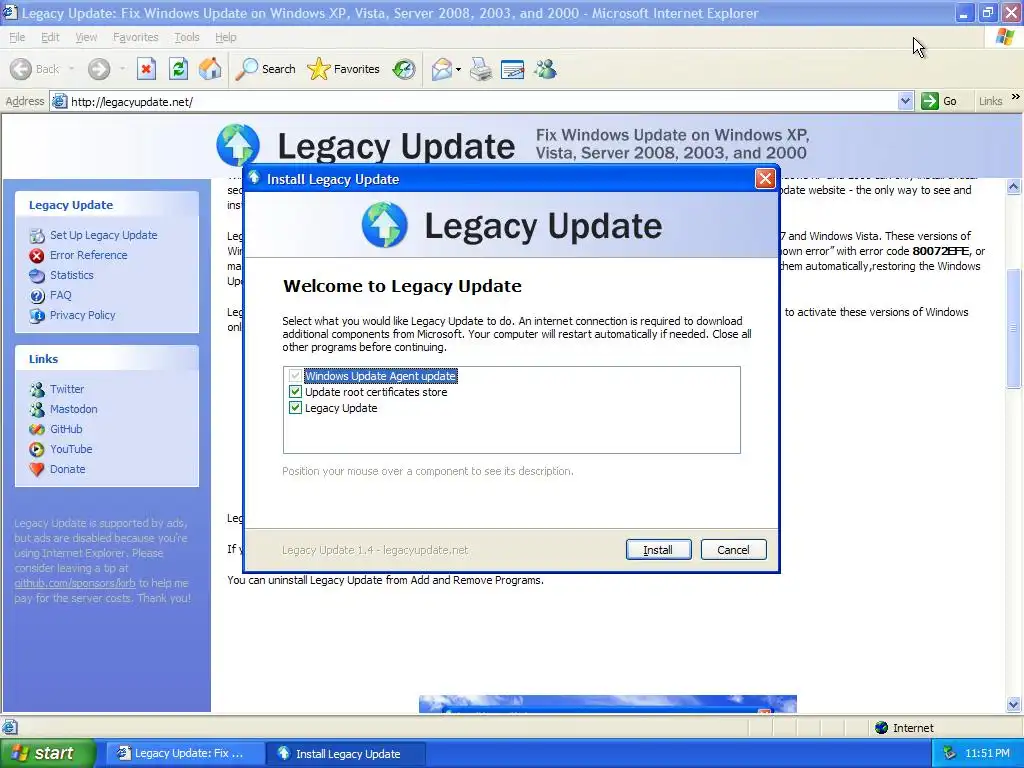Click the scrollbar down arrow on page
The height and width of the screenshot is (768, 1024).
[1014, 704]
